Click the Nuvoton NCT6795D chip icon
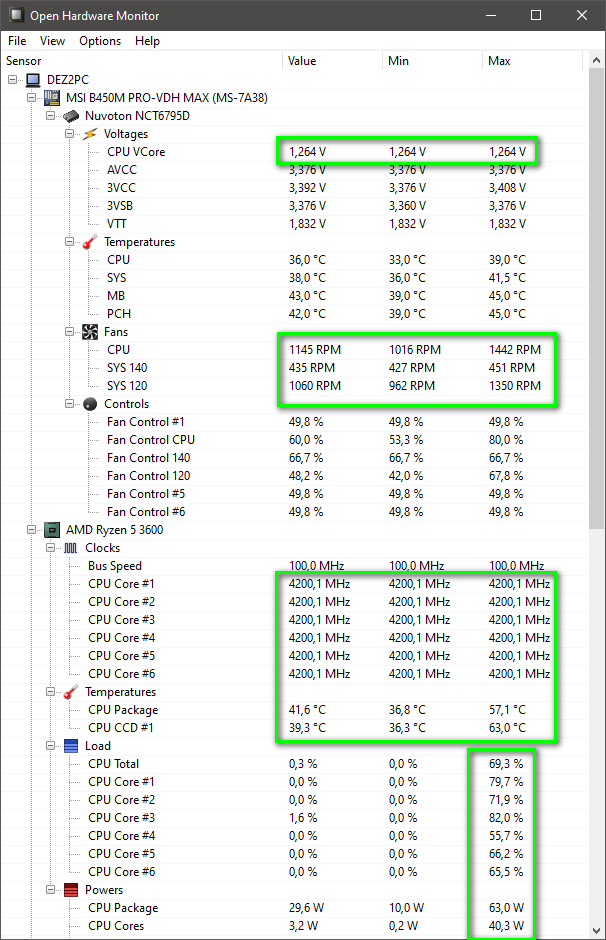The height and width of the screenshot is (940, 606). (71, 116)
